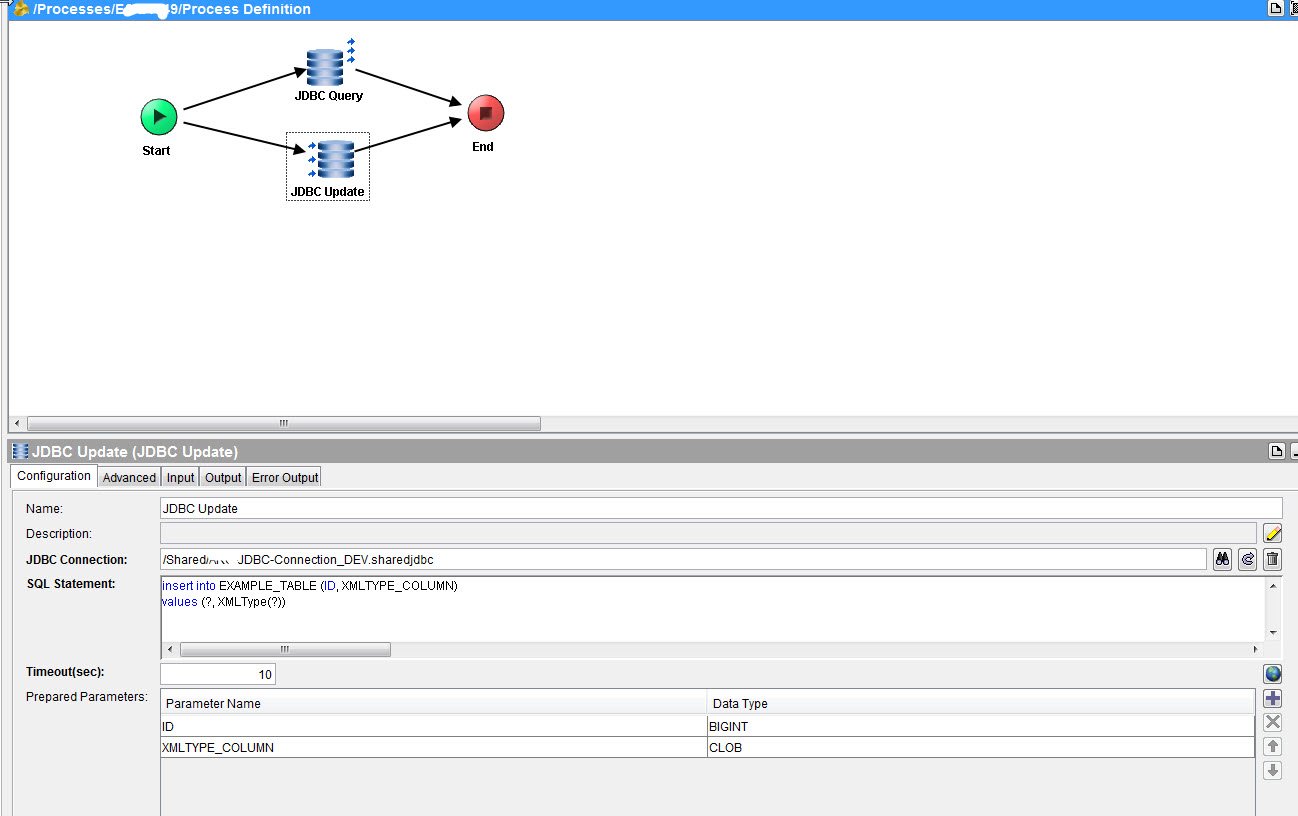Click the SQL statement horizontal scrollbar
This screenshot has height=816, width=1298.
click(285, 650)
